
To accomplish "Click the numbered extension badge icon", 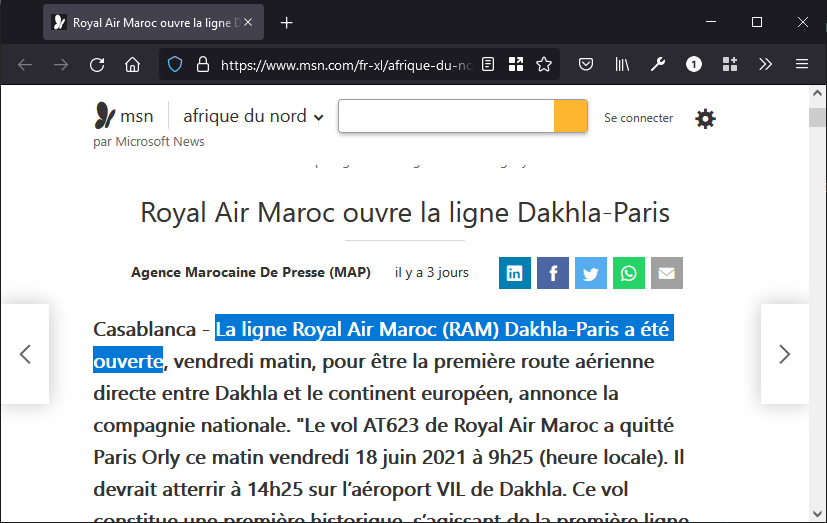I will [x=694, y=64].
